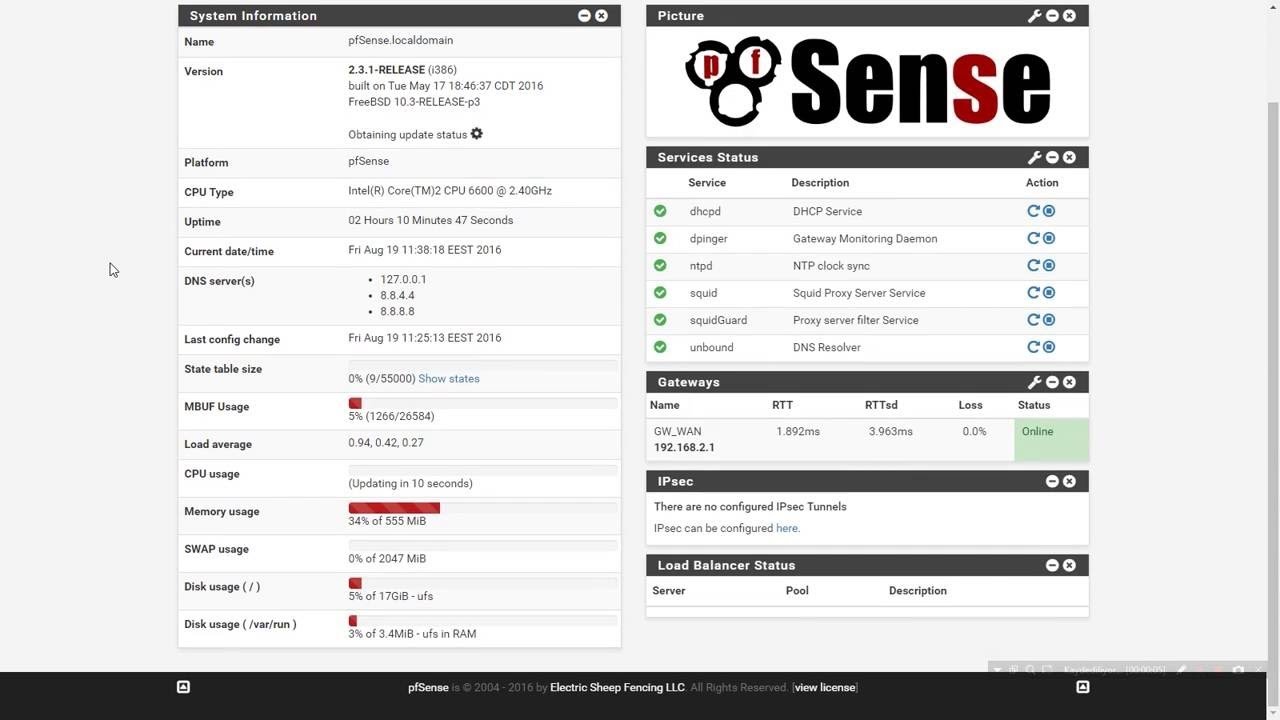Click the CPU Type Intel Core2 value
1280x720 pixels.
pos(450,191)
